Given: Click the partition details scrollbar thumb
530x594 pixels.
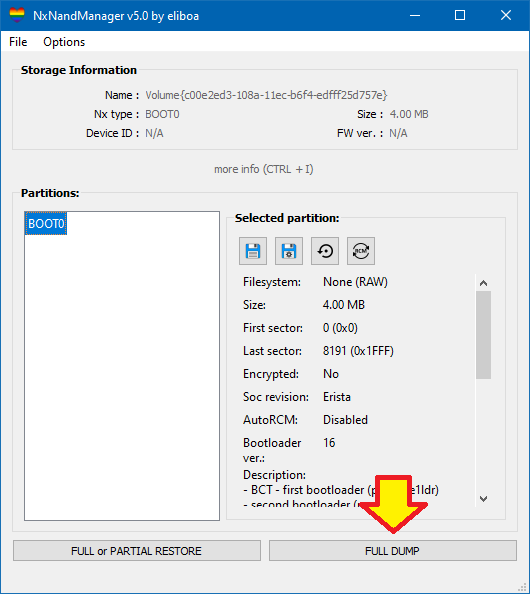Looking at the screenshot, I should pos(483,335).
